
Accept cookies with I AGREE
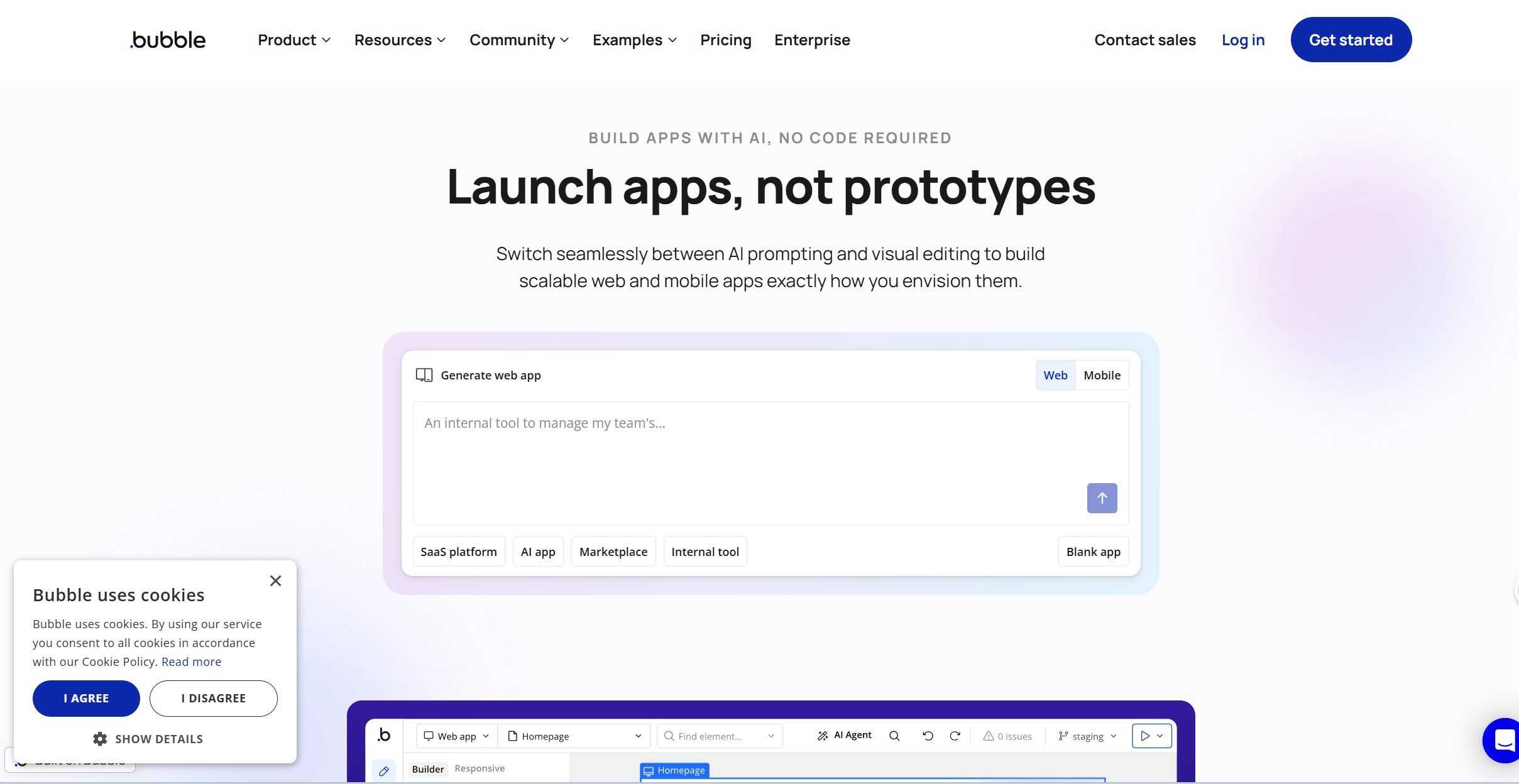86,699
